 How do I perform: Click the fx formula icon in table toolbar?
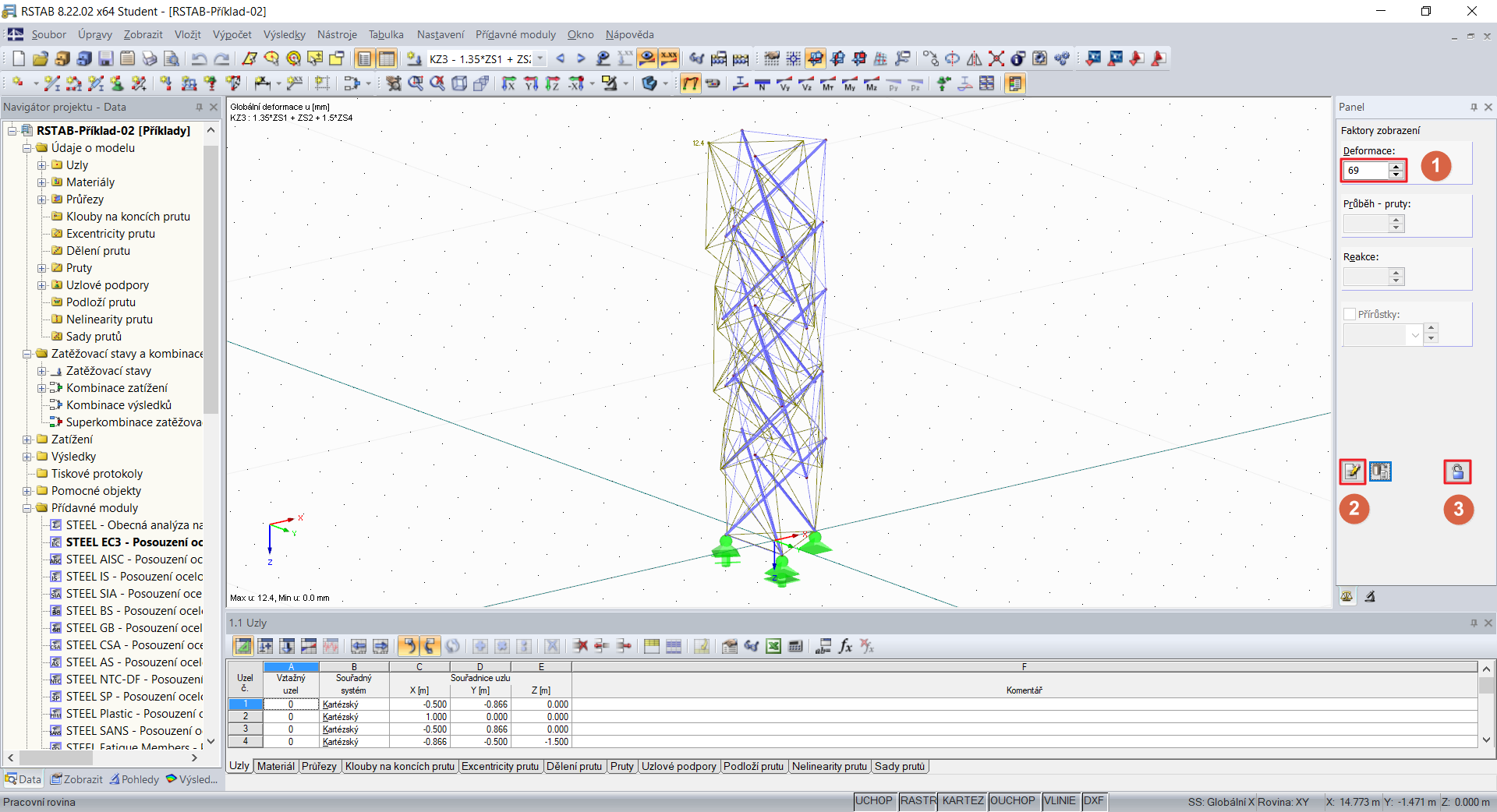click(845, 646)
